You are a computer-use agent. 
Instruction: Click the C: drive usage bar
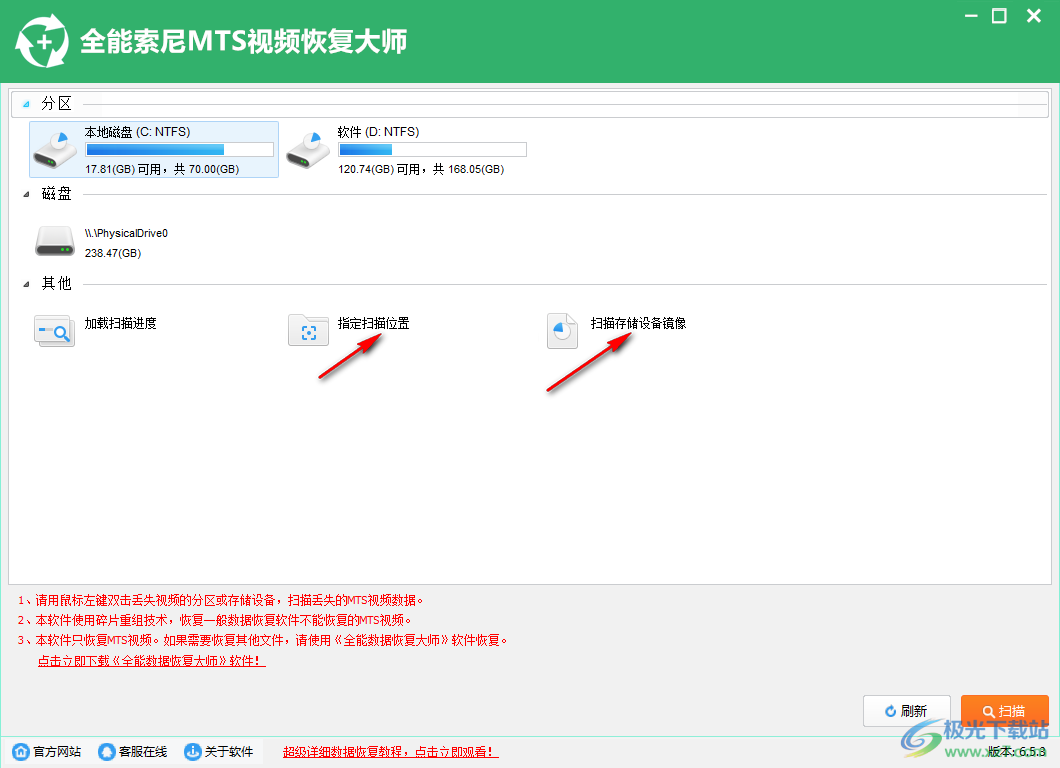pos(180,149)
